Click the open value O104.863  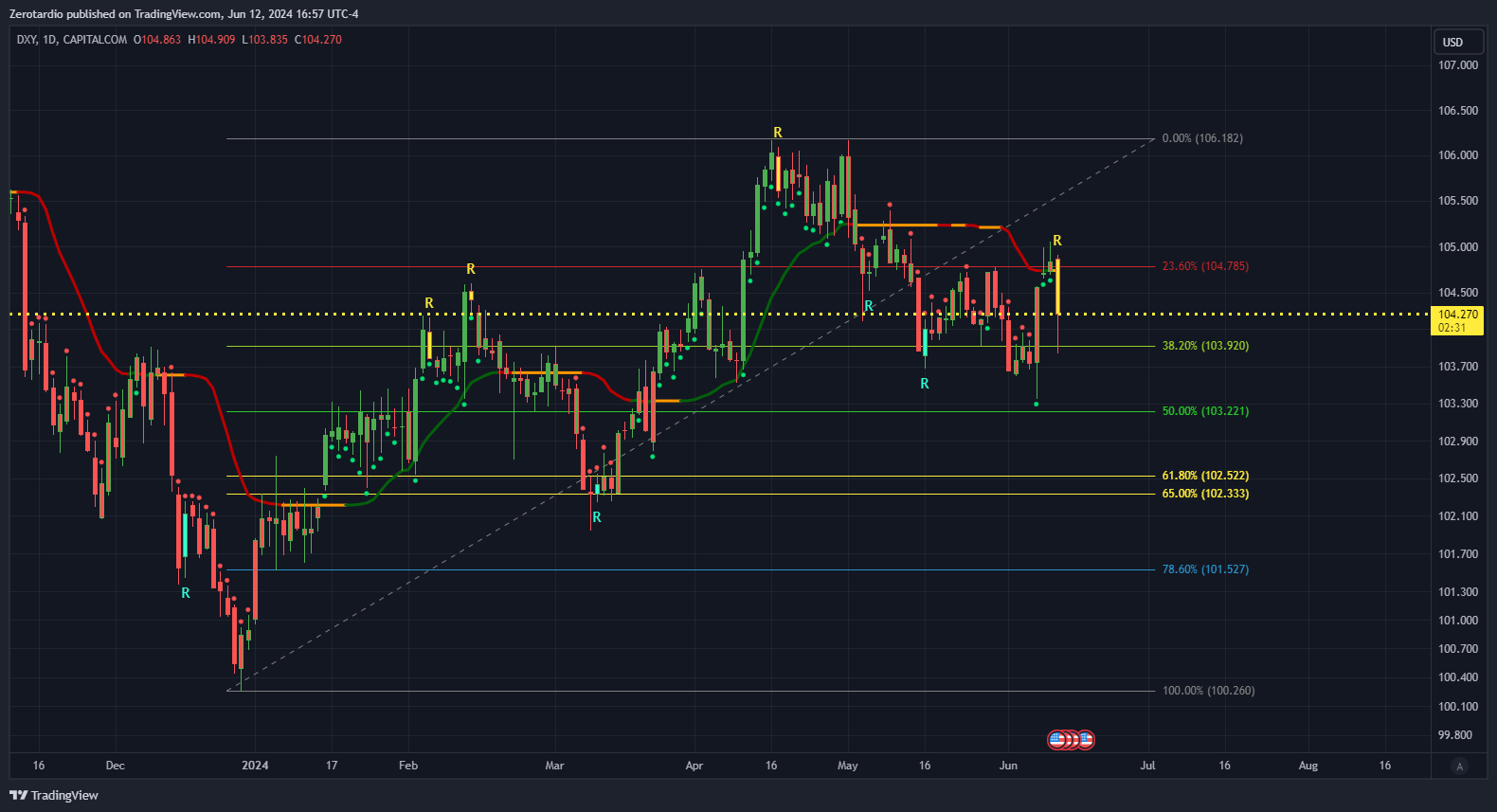[157, 40]
